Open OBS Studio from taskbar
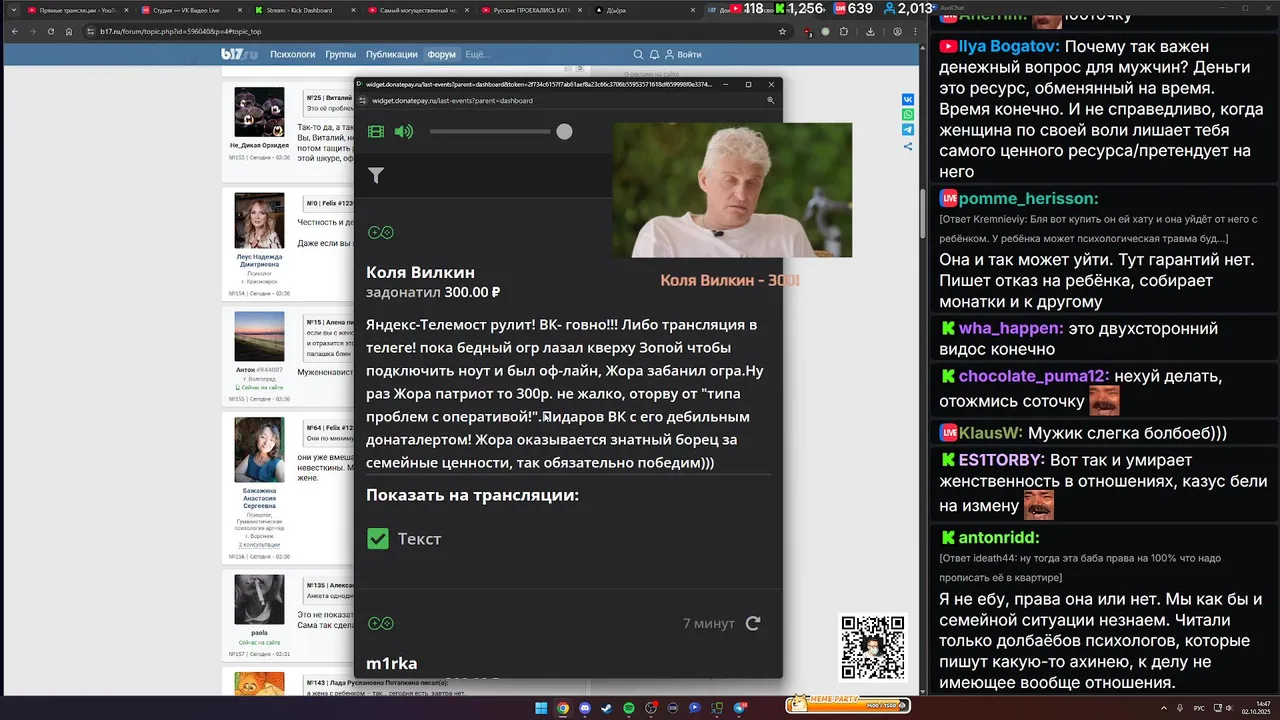 pyautogui.click(x=651, y=708)
